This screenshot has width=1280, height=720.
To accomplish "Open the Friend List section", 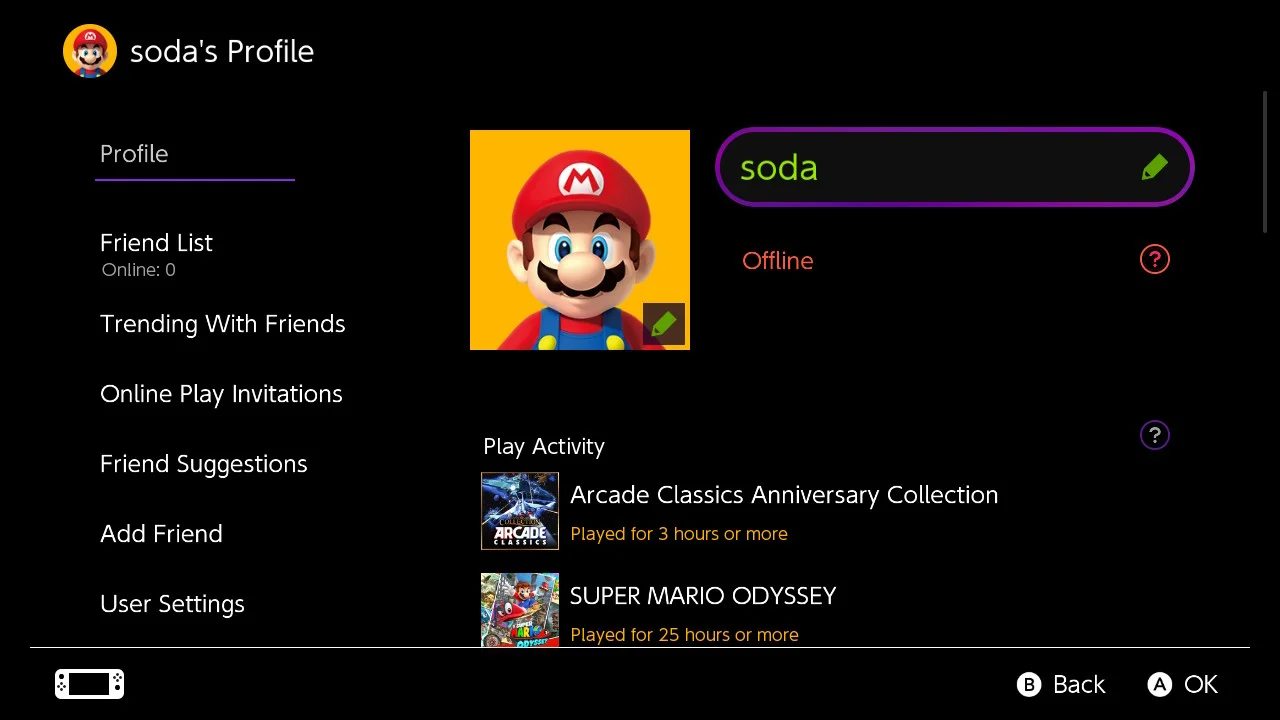I will click(156, 243).
